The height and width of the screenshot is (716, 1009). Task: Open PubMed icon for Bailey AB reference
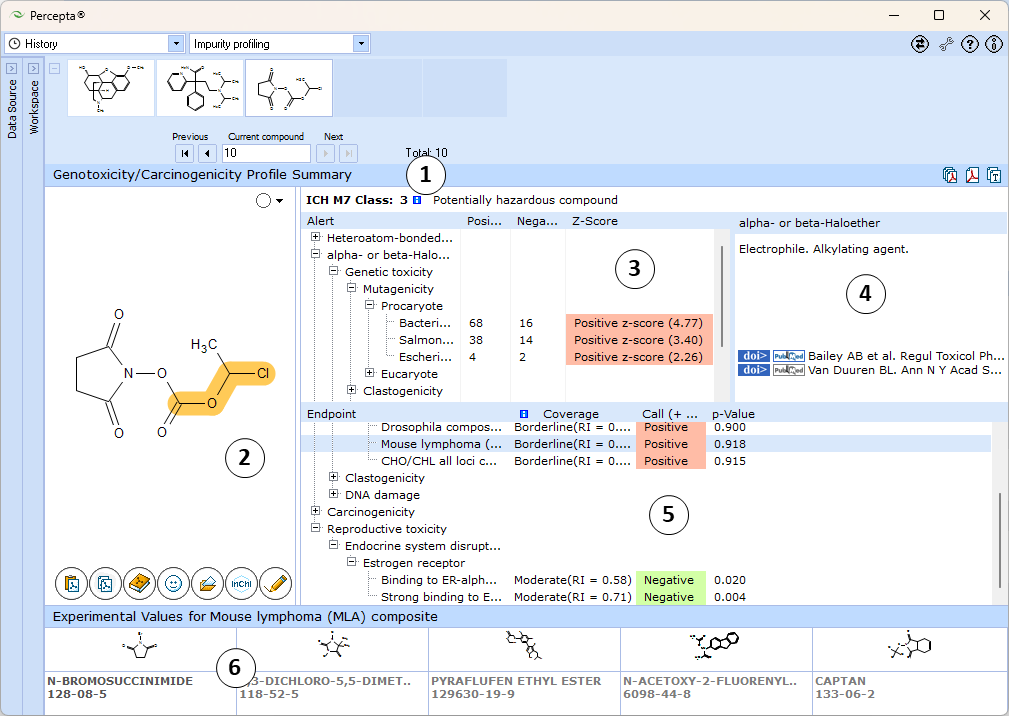pos(788,356)
